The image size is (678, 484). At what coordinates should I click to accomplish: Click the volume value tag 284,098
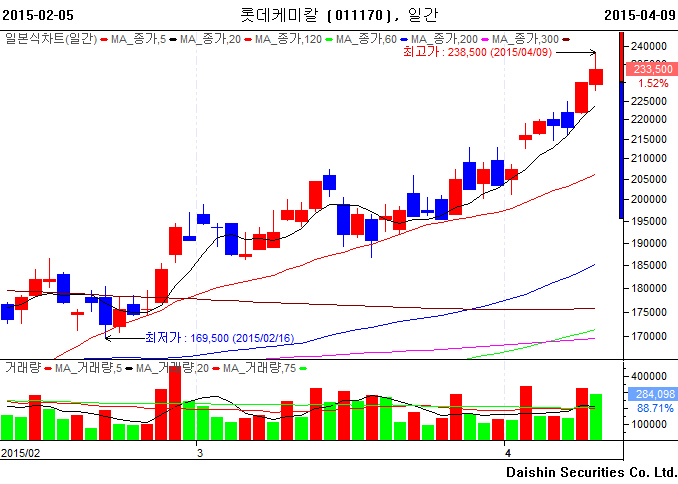pos(652,394)
